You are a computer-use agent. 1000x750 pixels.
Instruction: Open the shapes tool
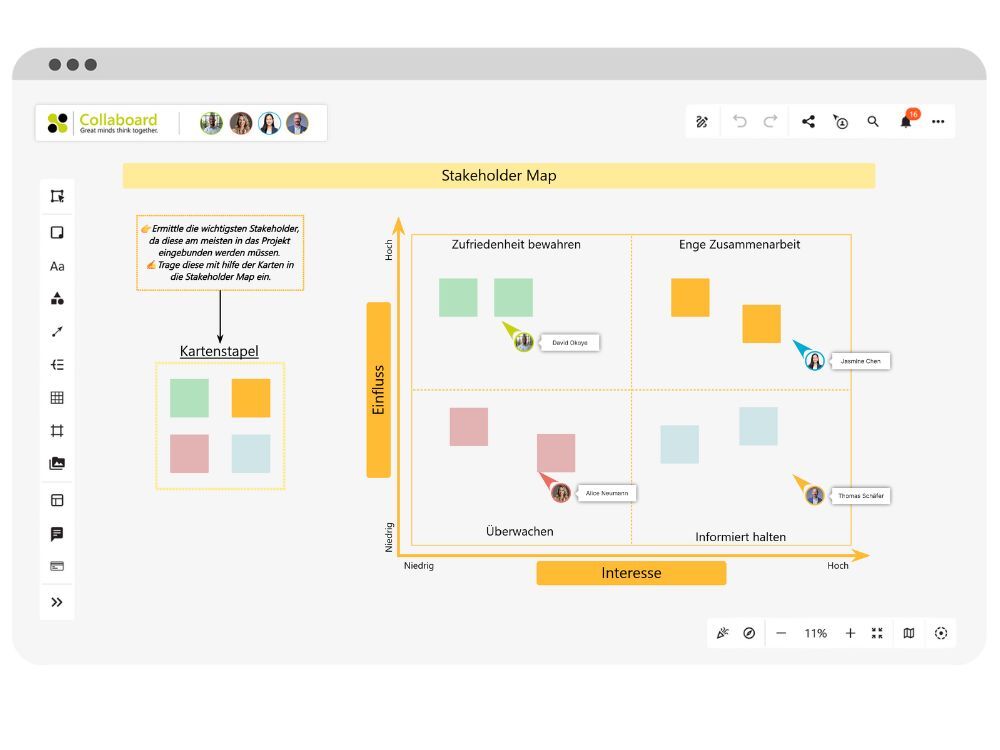(58, 298)
